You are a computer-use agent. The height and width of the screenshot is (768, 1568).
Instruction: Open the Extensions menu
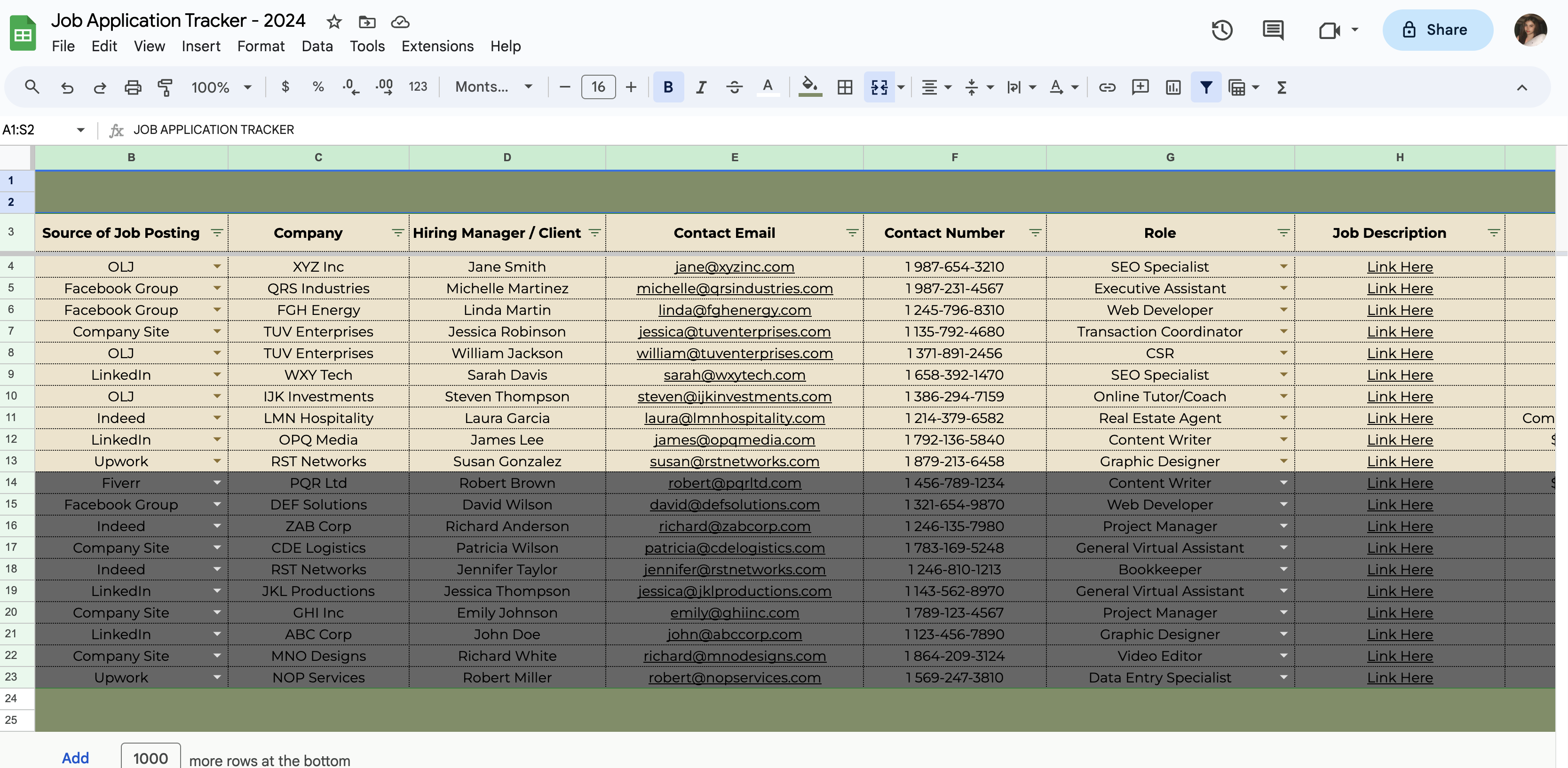[437, 46]
